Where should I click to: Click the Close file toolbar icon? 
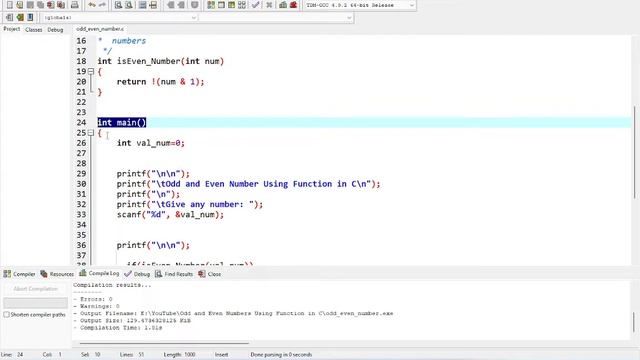point(51,5)
